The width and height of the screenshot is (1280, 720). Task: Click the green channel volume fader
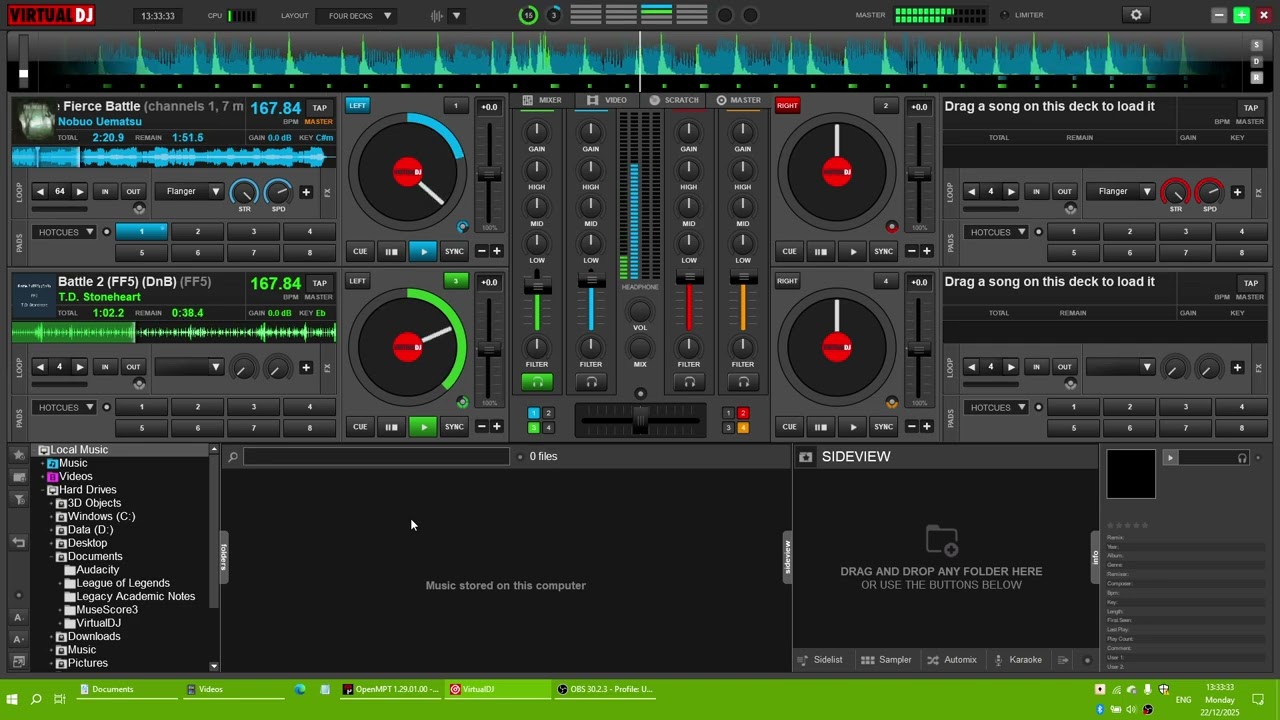[x=537, y=286]
